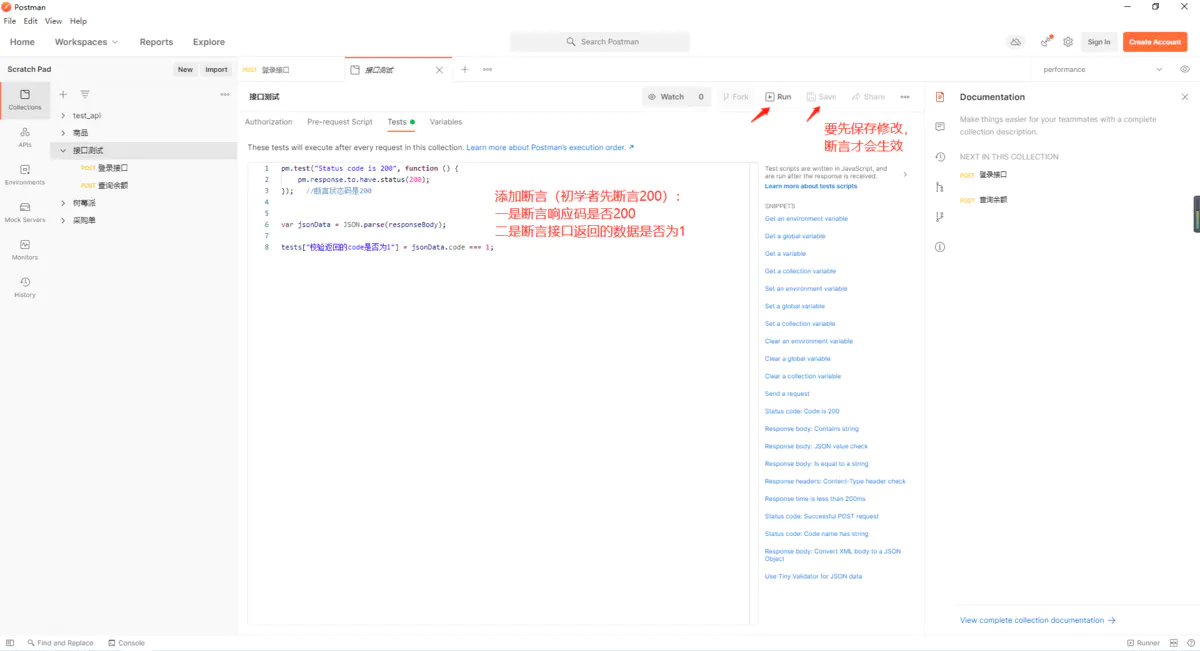The image size is (1200, 651).
Task: Click the Run collection button
Action: point(778,97)
